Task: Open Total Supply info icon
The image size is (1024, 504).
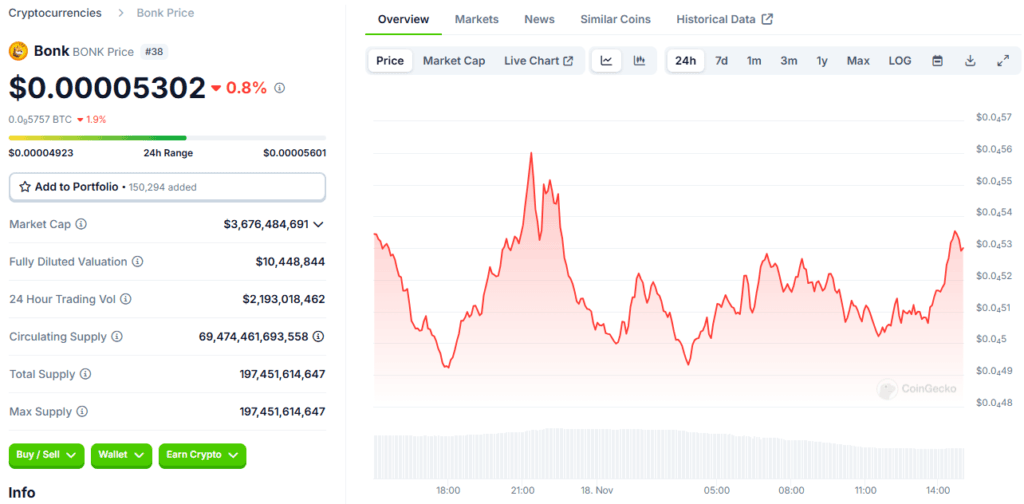Action: (x=86, y=374)
